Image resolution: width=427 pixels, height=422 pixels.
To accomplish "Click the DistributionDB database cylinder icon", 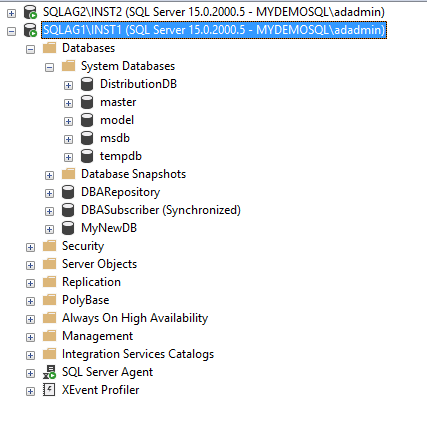I will (87, 84).
